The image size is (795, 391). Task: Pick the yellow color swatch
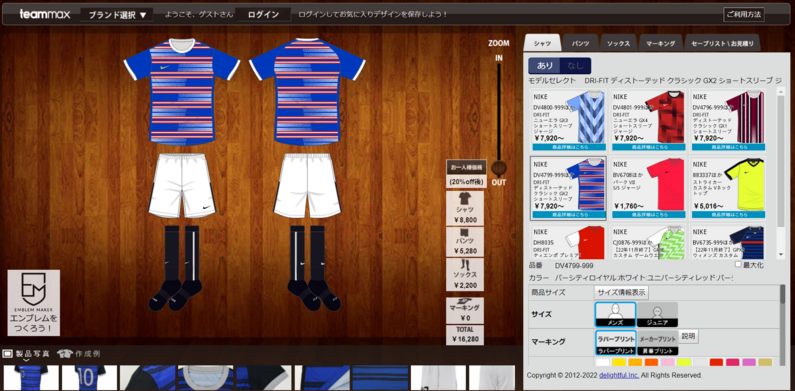(619, 362)
